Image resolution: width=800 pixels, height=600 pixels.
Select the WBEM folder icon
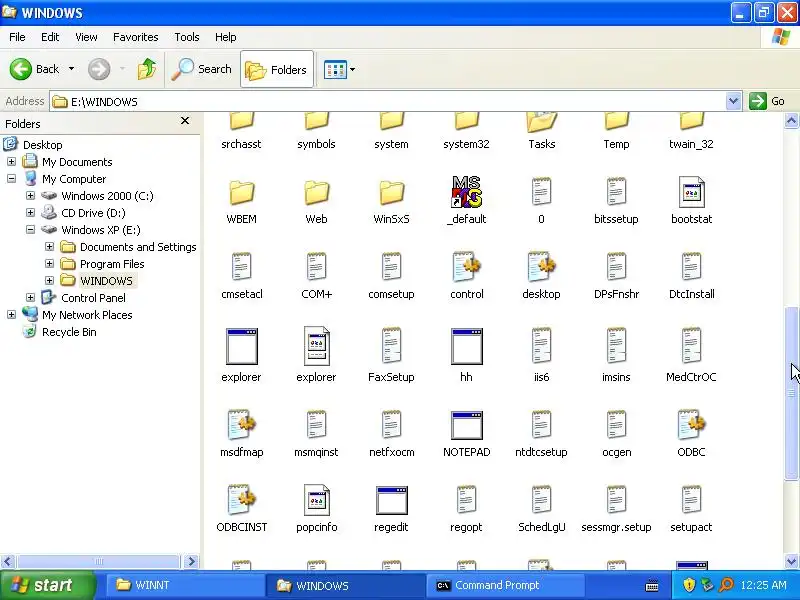coord(241,193)
